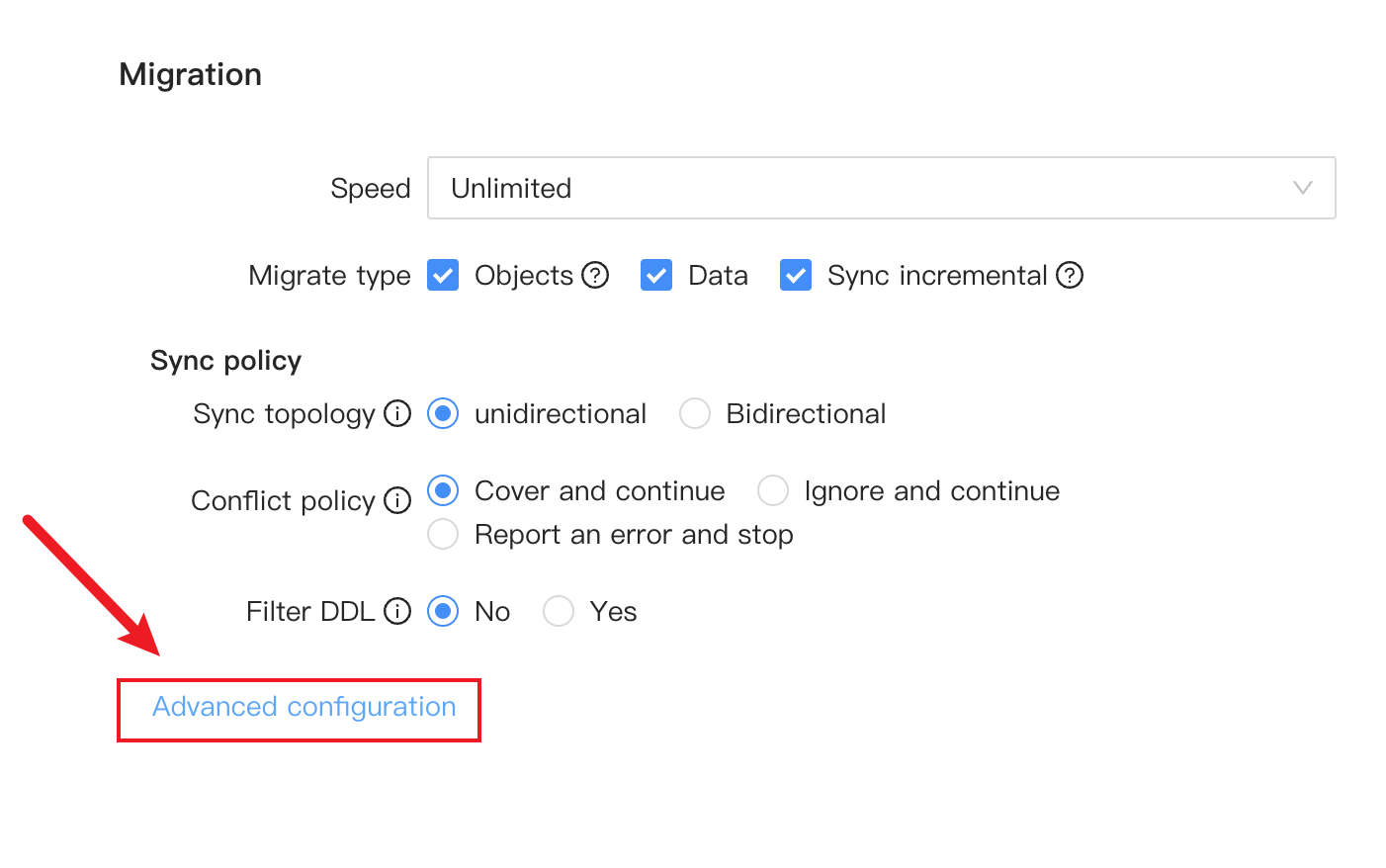Click the Sync policy subsection label

click(x=225, y=361)
